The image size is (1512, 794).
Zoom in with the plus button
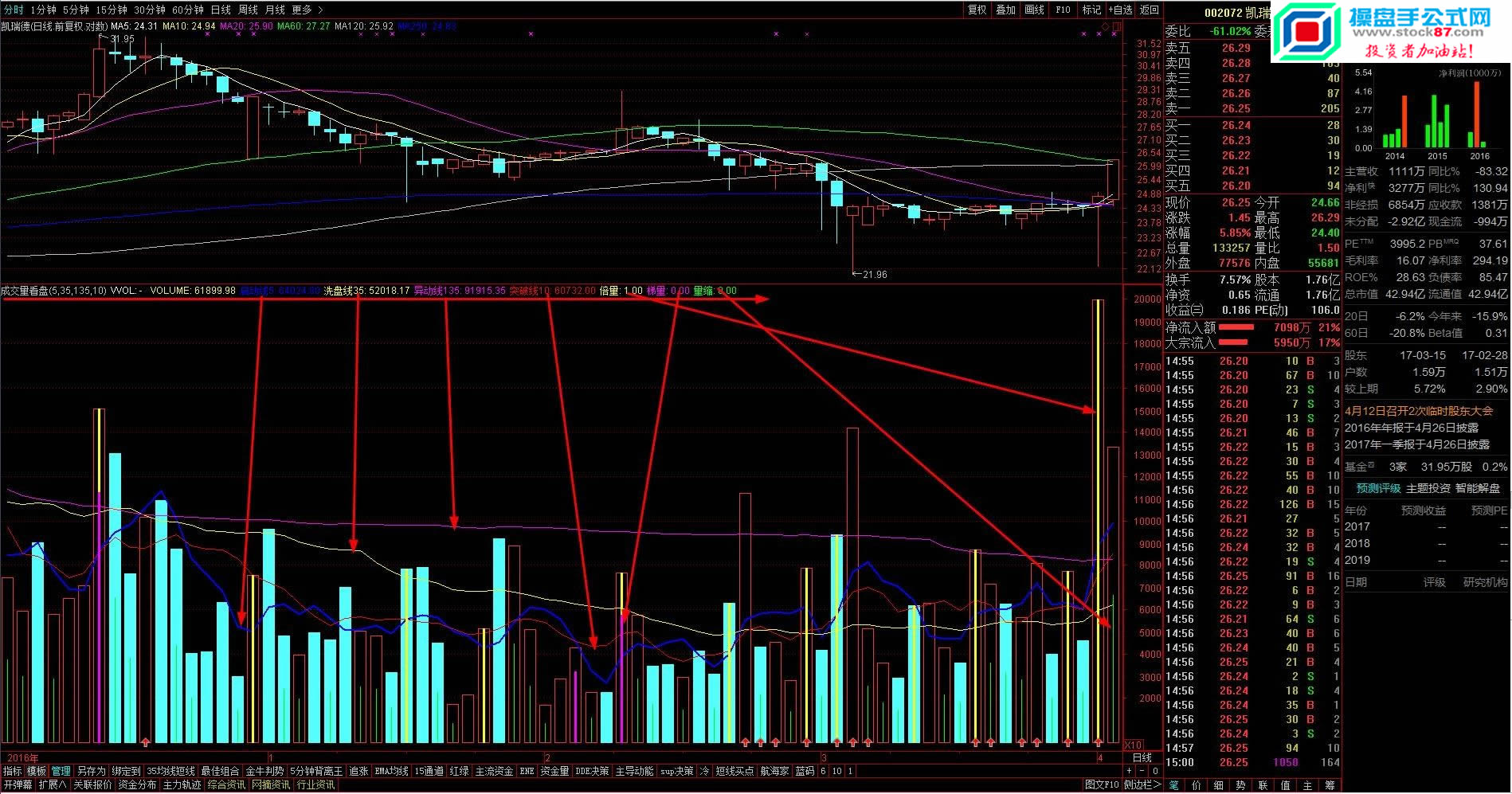[x=1130, y=771]
